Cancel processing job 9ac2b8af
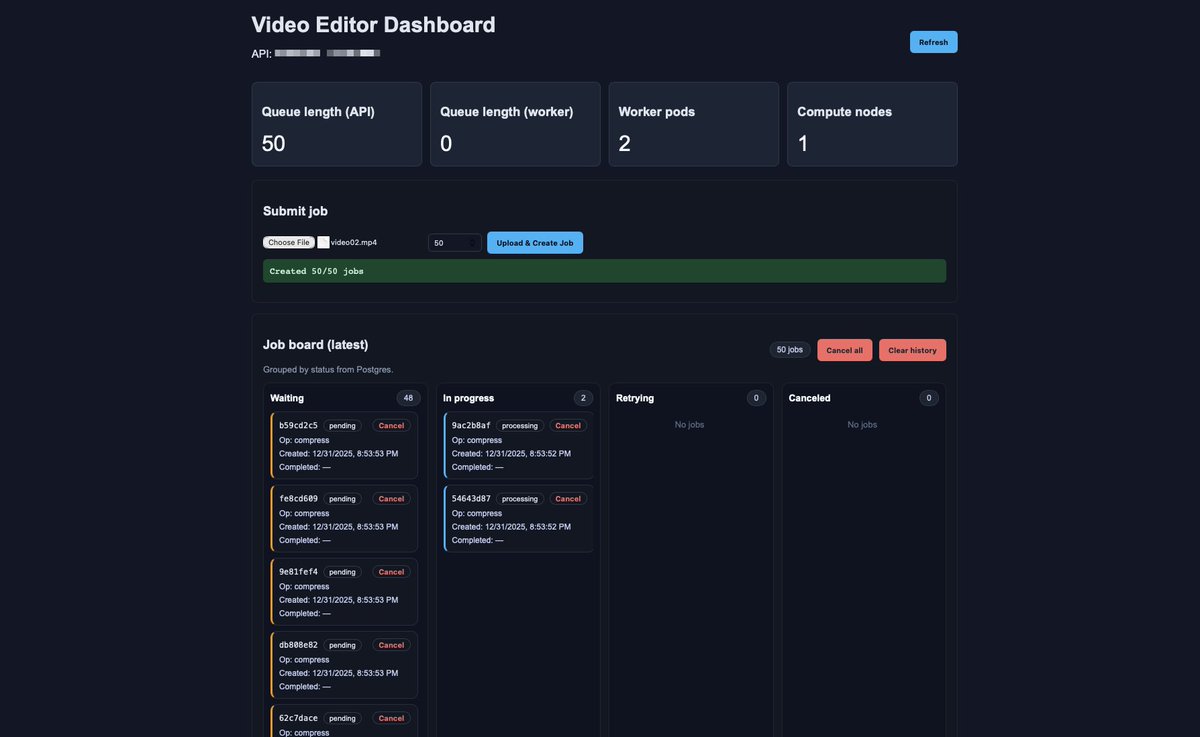Image resolution: width=1200 pixels, height=737 pixels. (567, 425)
